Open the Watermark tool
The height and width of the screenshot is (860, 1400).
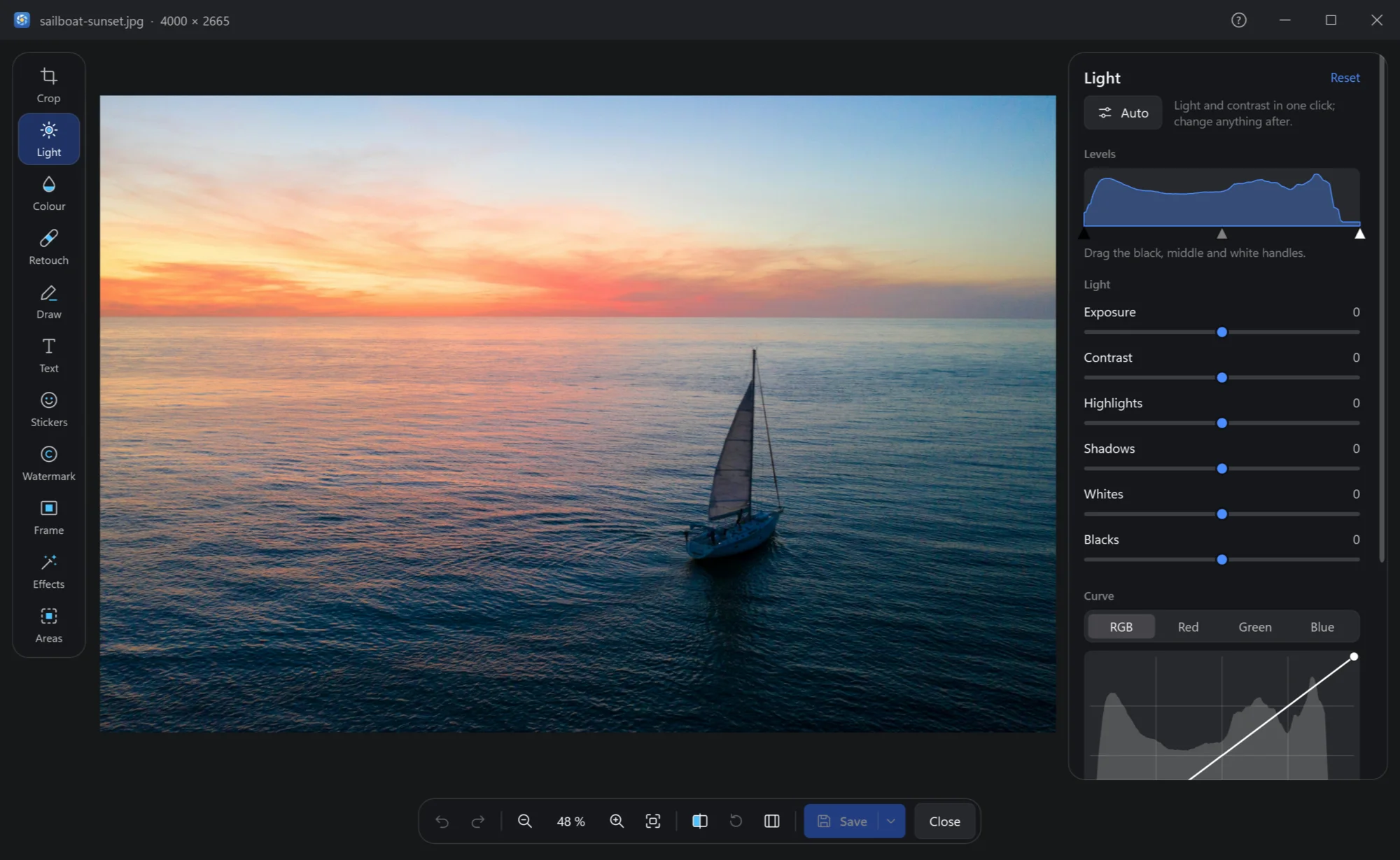click(x=48, y=463)
